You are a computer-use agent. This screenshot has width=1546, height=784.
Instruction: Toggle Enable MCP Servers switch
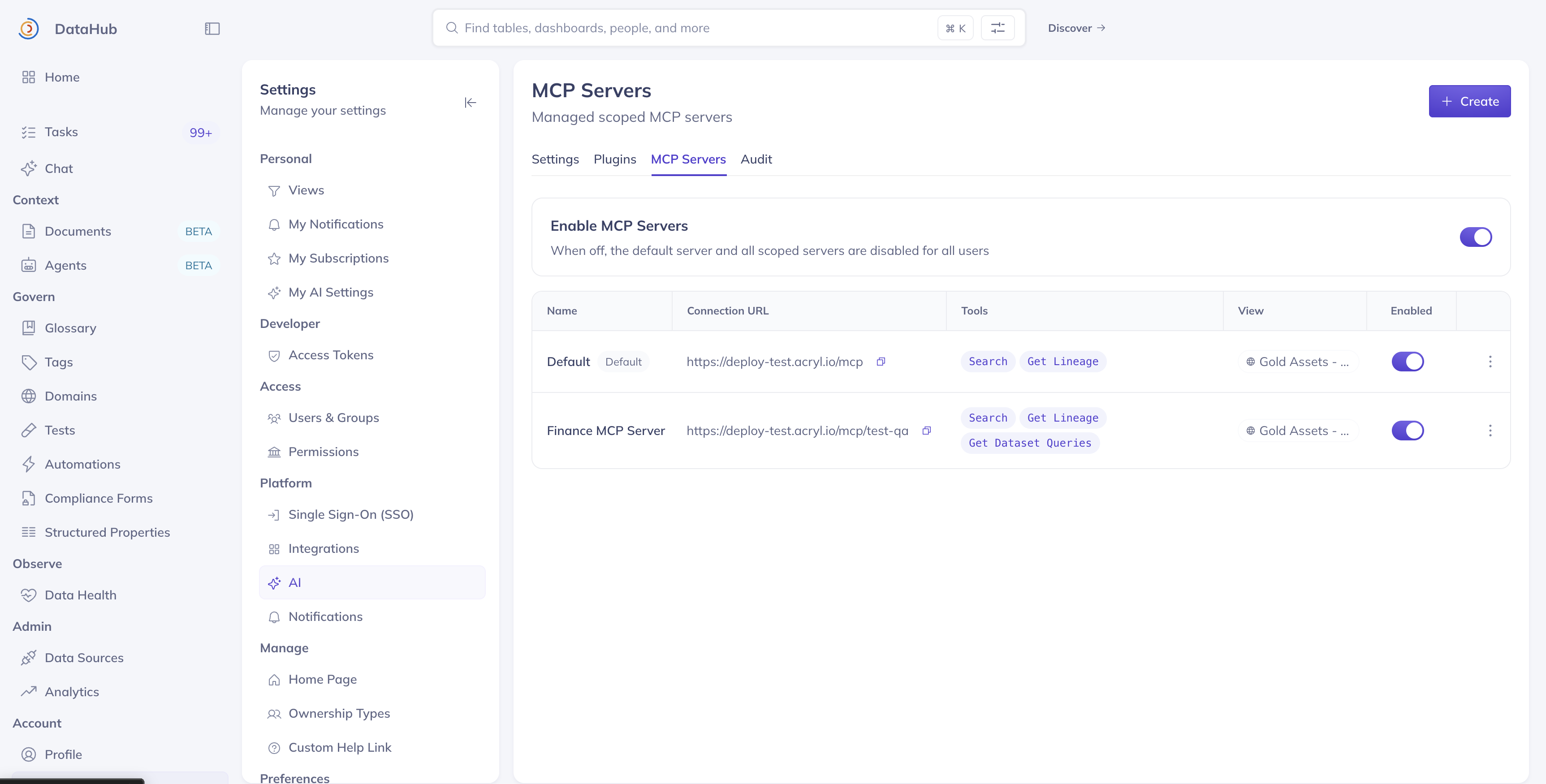1476,237
